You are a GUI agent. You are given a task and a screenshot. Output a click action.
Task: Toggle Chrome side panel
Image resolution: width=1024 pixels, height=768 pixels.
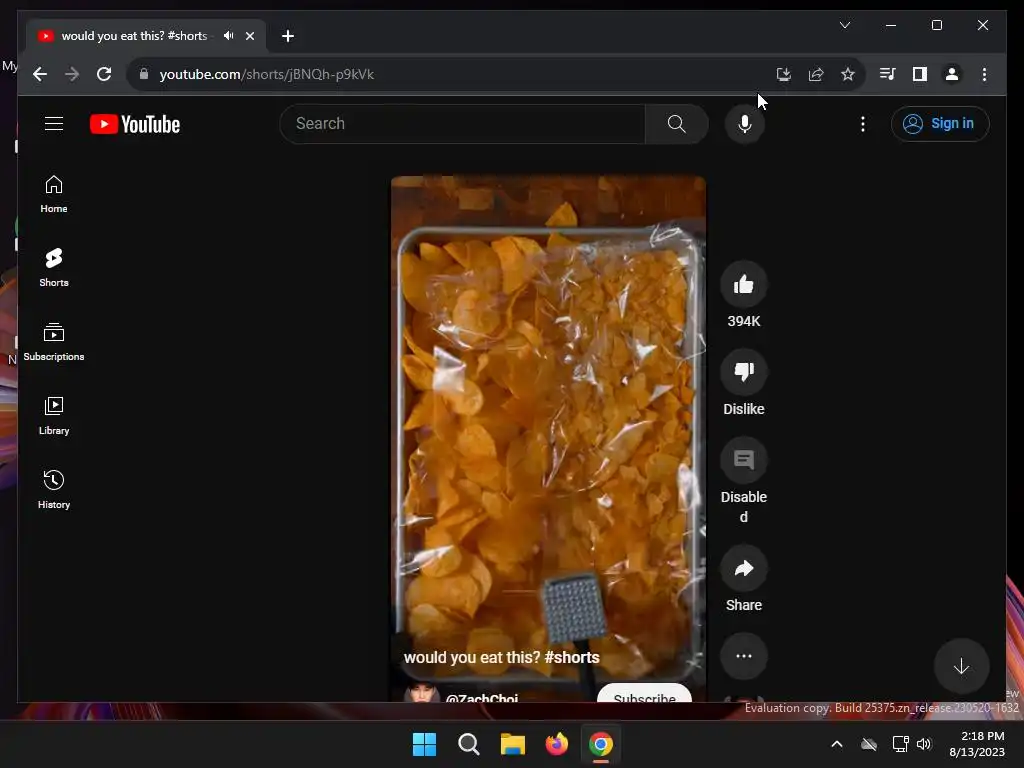[920, 74]
